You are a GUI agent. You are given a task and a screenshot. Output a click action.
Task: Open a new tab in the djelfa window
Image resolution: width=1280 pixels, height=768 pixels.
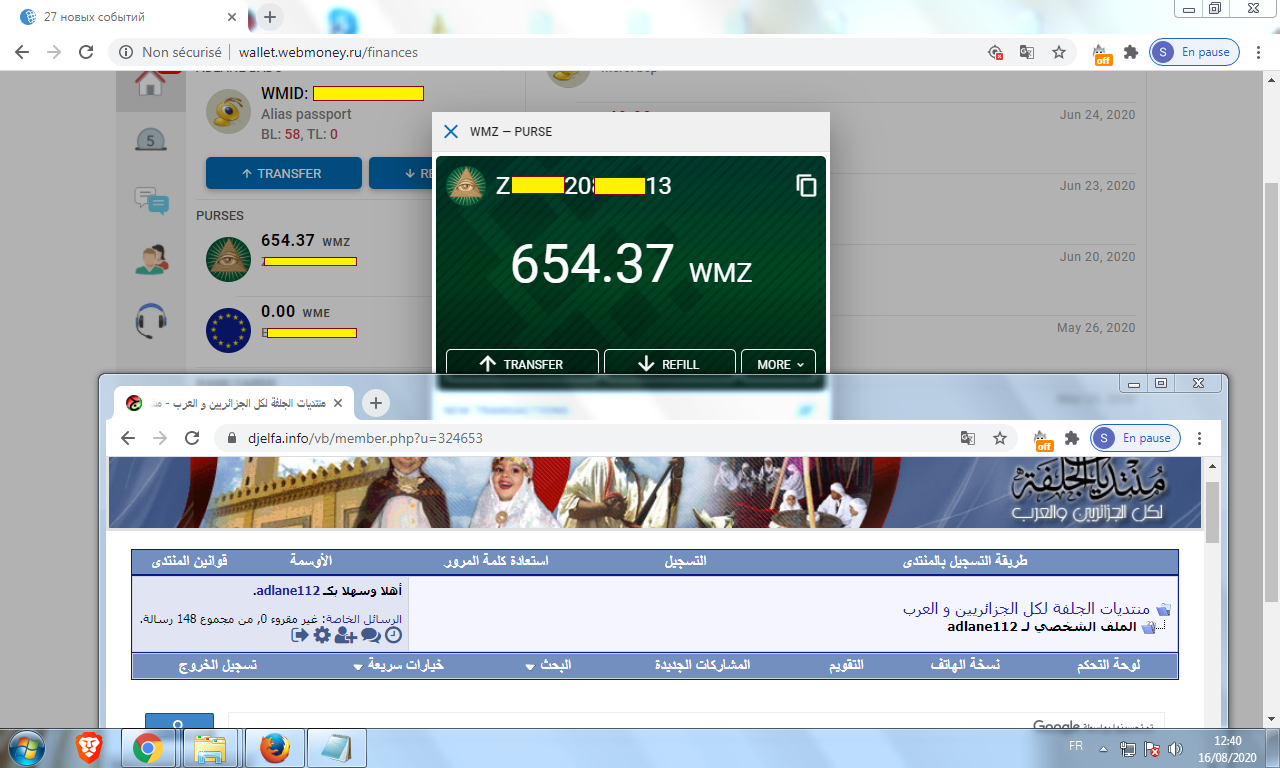pyautogui.click(x=376, y=403)
